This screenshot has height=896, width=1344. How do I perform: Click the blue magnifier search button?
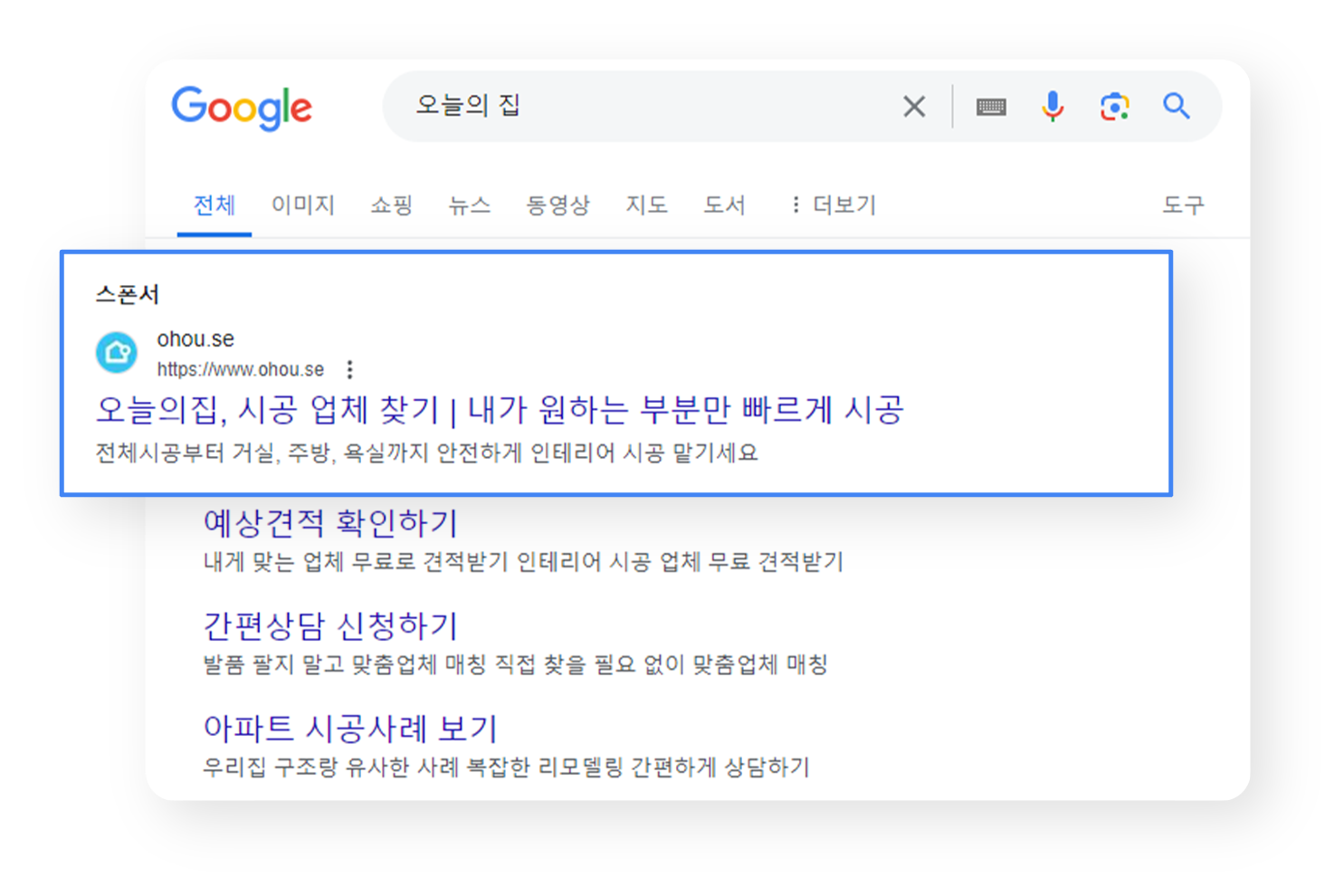click(1177, 107)
